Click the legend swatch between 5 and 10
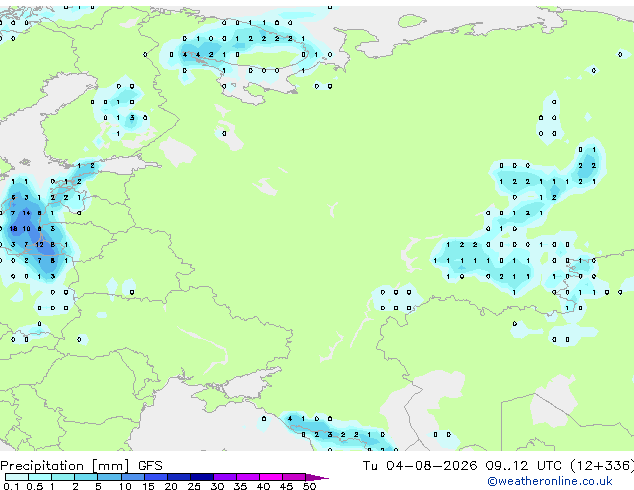The width and height of the screenshot is (634, 490). pos(110,477)
